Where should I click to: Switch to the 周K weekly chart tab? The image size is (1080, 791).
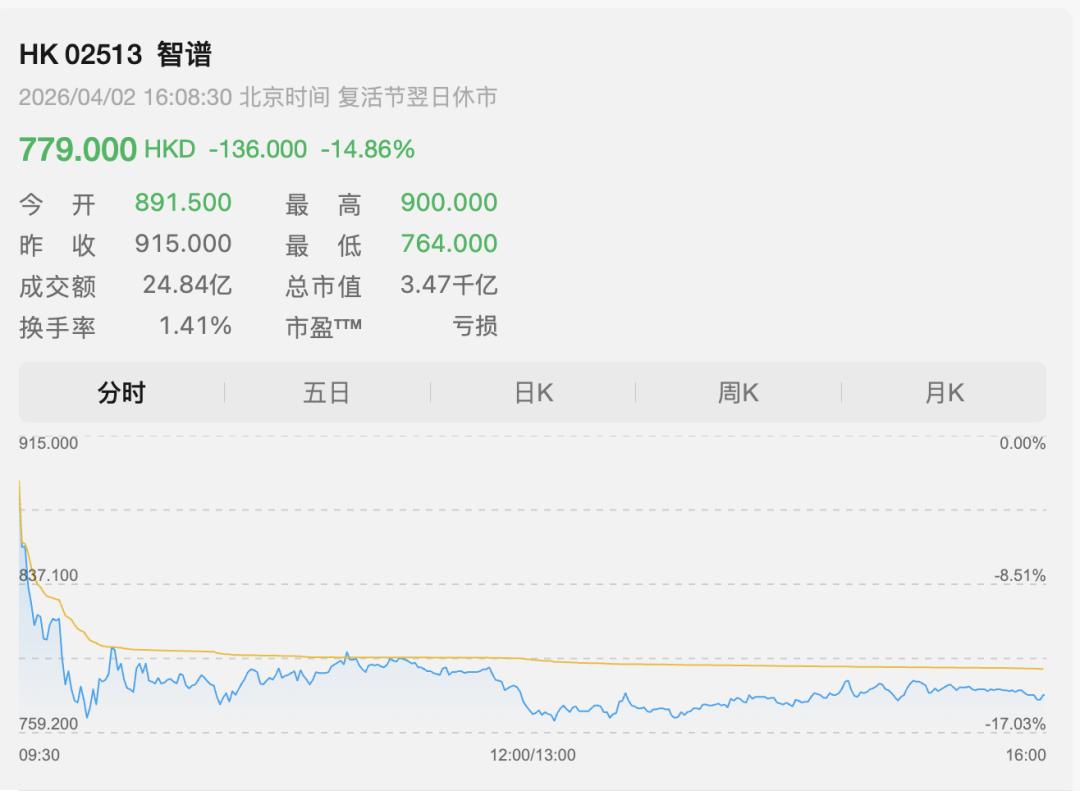(x=738, y=393)
